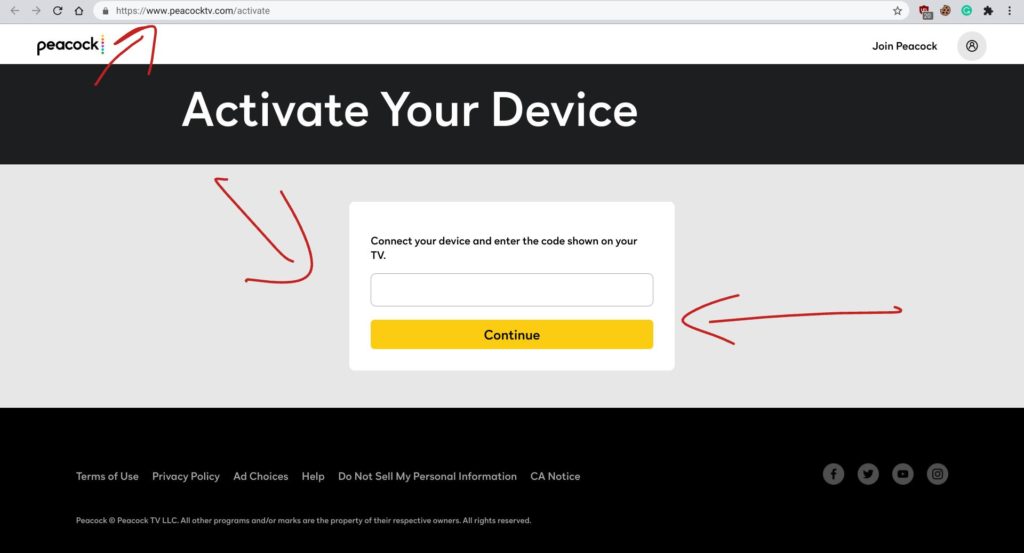
Task: Open Chrome three-dot menu
Action: [x=1009, y=11]
